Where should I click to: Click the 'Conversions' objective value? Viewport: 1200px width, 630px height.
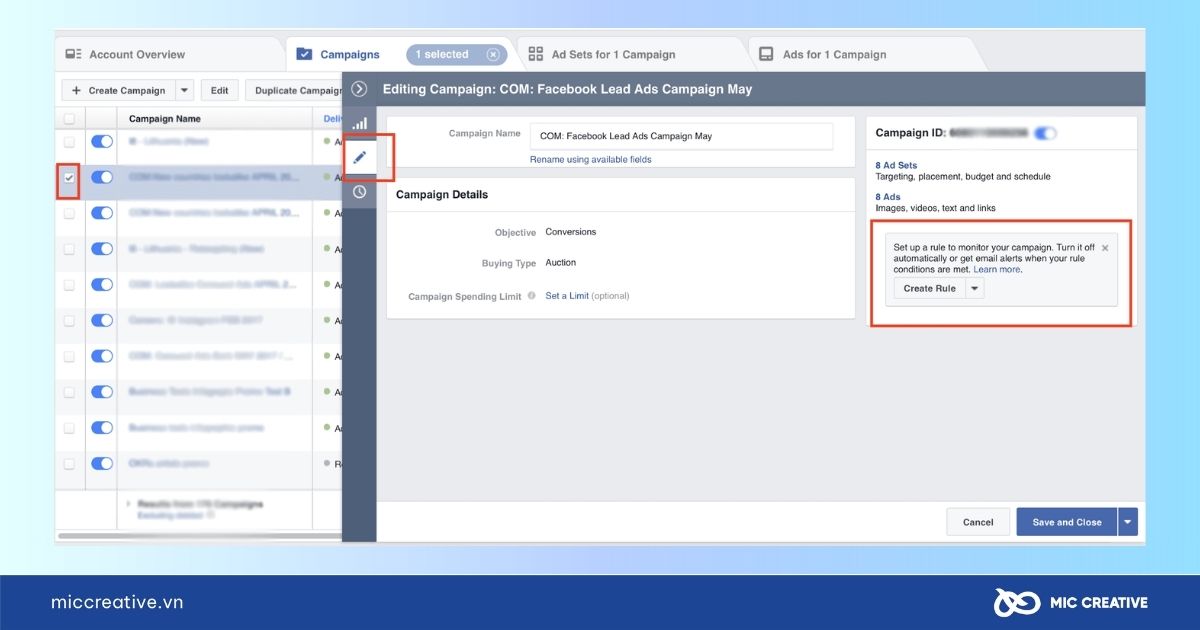570,232
